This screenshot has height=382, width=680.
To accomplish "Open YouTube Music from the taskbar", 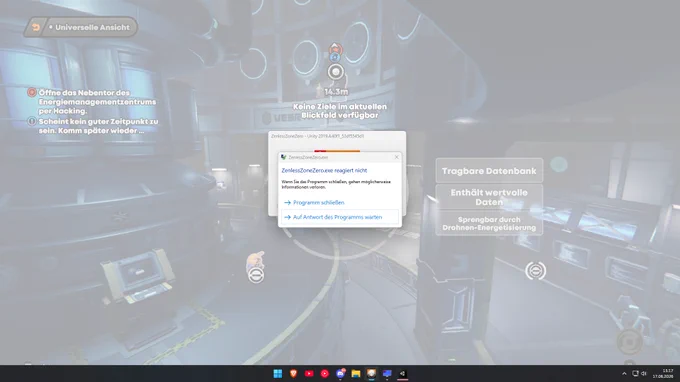I will [x=325, y=373].
